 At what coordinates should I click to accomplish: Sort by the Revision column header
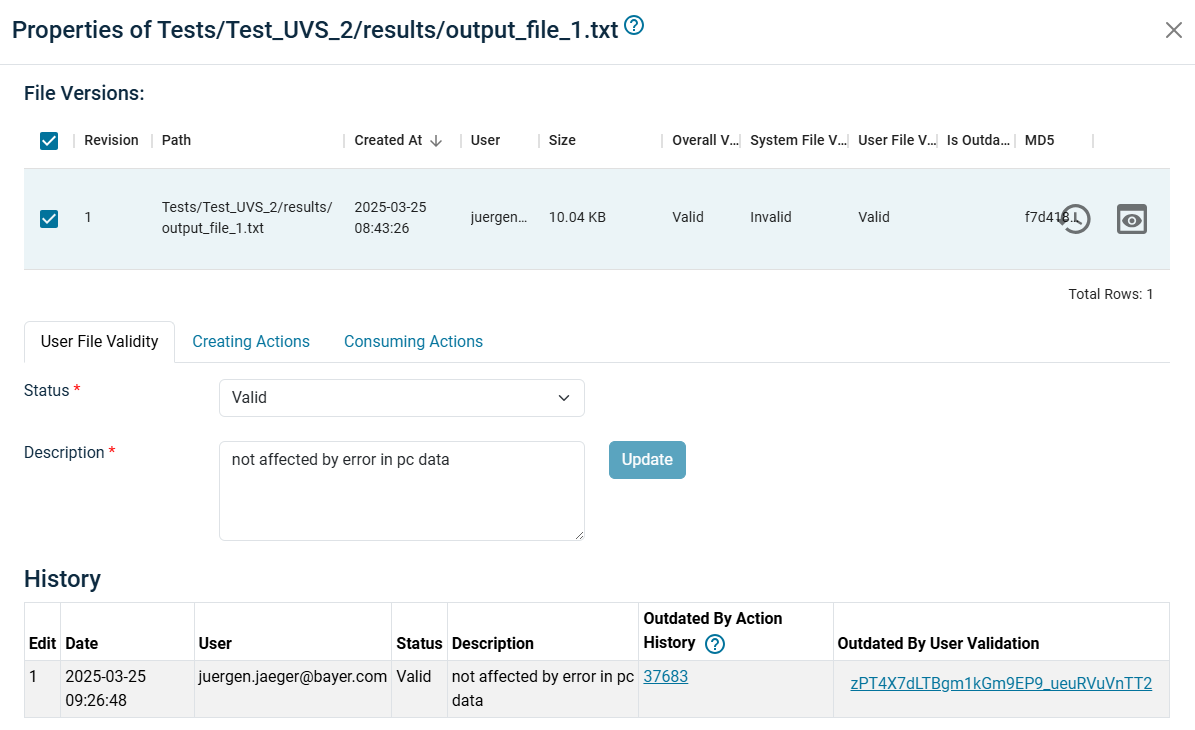111,141
